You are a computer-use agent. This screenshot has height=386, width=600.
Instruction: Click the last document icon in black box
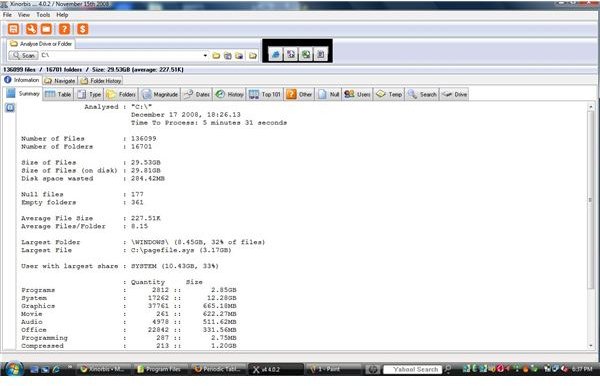321,54
